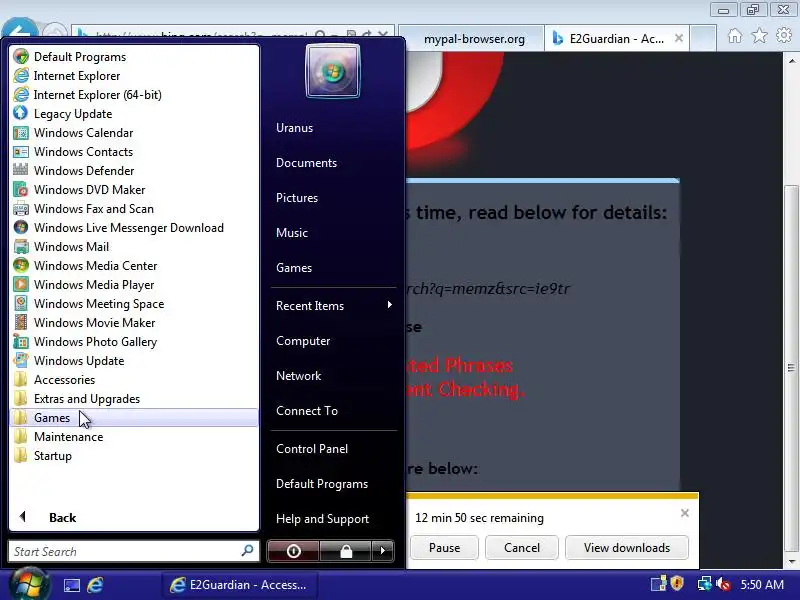Screen dimensions: 800x600
Task: Expand the Recent Items submenu
Action: point(334,306)
